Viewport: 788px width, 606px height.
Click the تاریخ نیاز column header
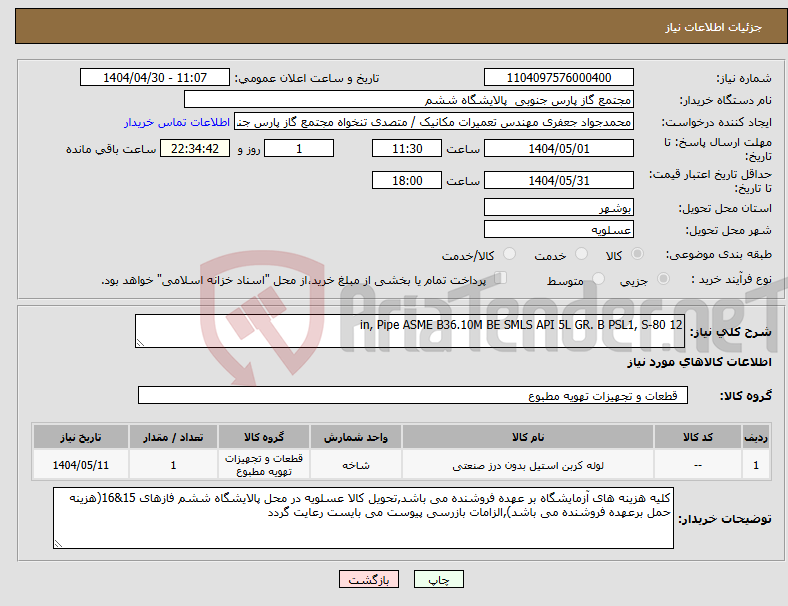tap(81, 437)
